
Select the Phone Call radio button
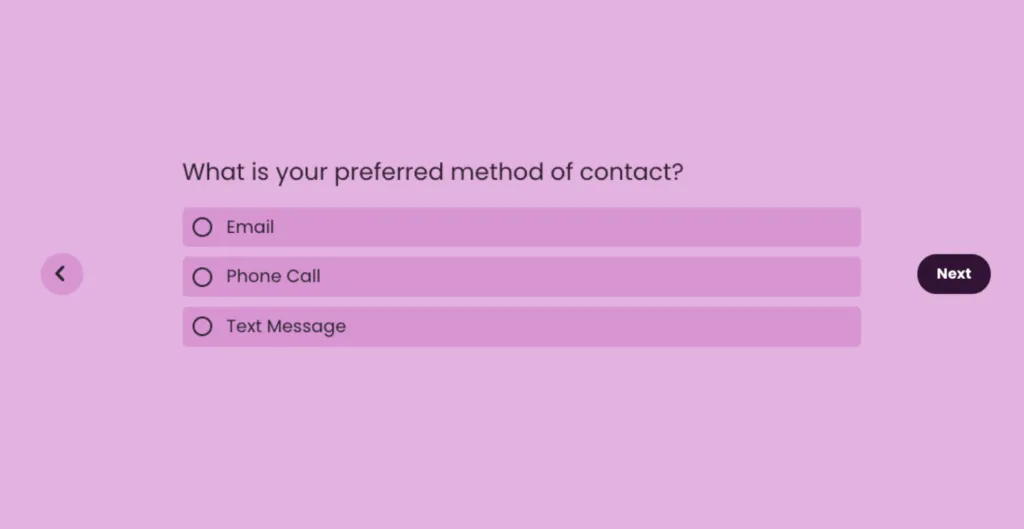coord(202,277)
